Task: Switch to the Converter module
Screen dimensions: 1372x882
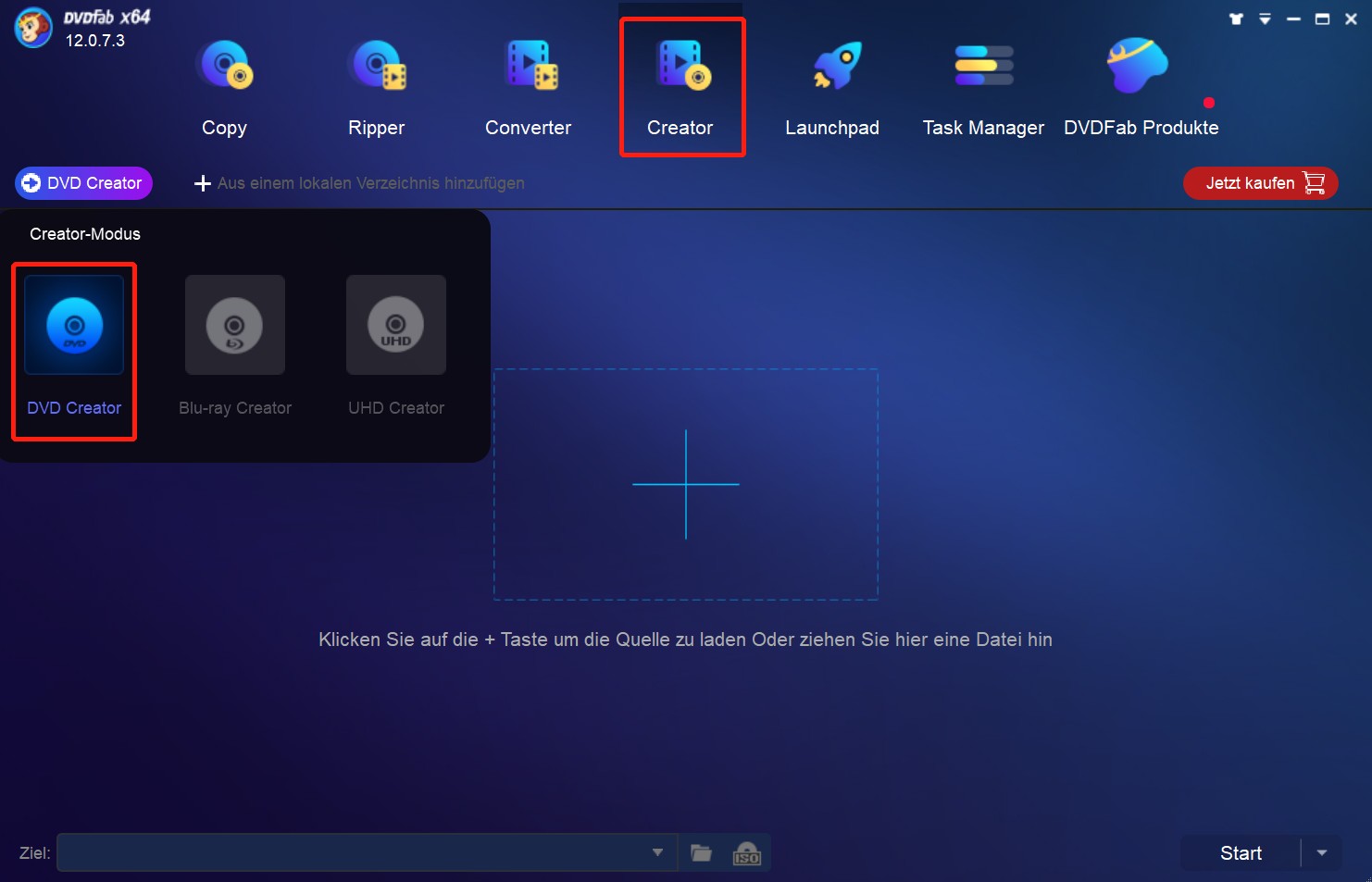Action: click(x=528, y=88)
